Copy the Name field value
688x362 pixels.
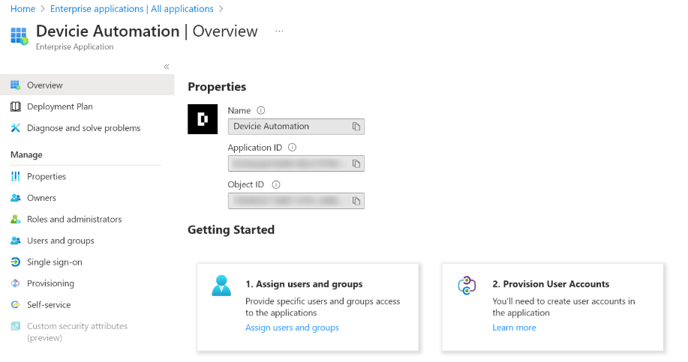(x=356, y=126)
